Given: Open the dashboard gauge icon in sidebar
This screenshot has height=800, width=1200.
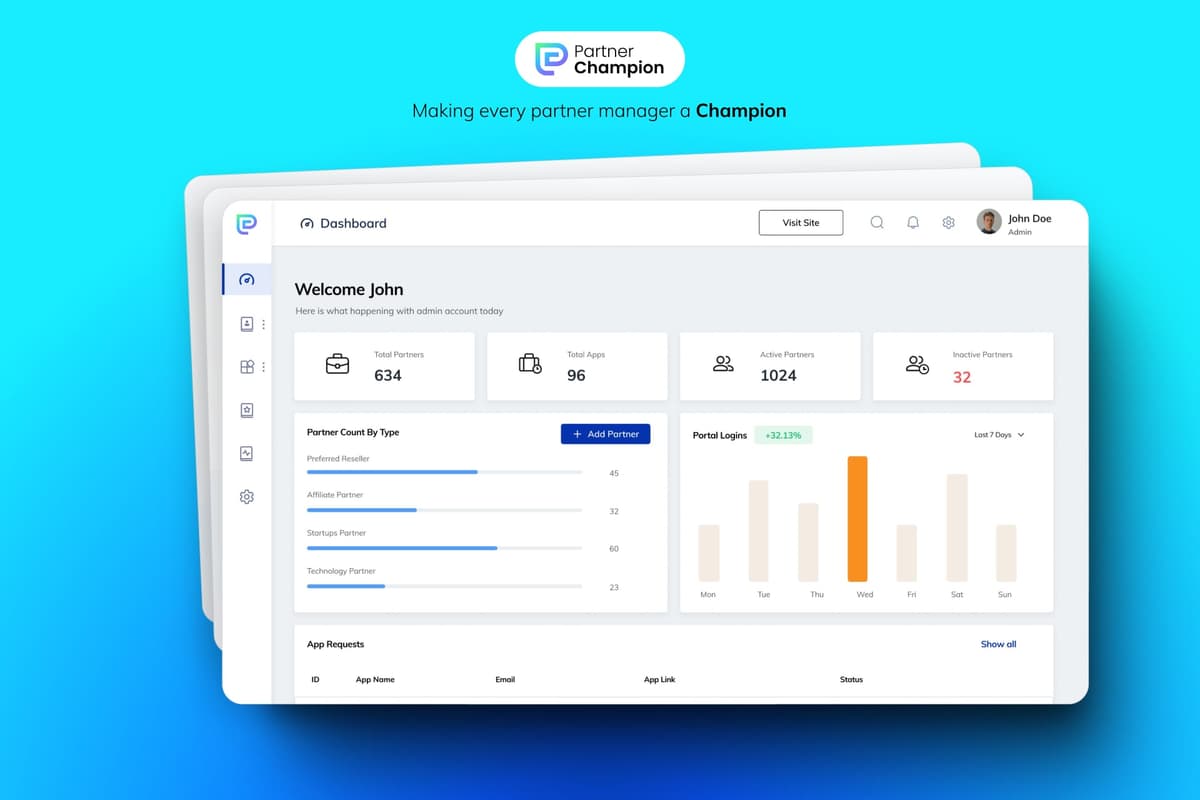Looking at the screenshot, I should [247, 279].
